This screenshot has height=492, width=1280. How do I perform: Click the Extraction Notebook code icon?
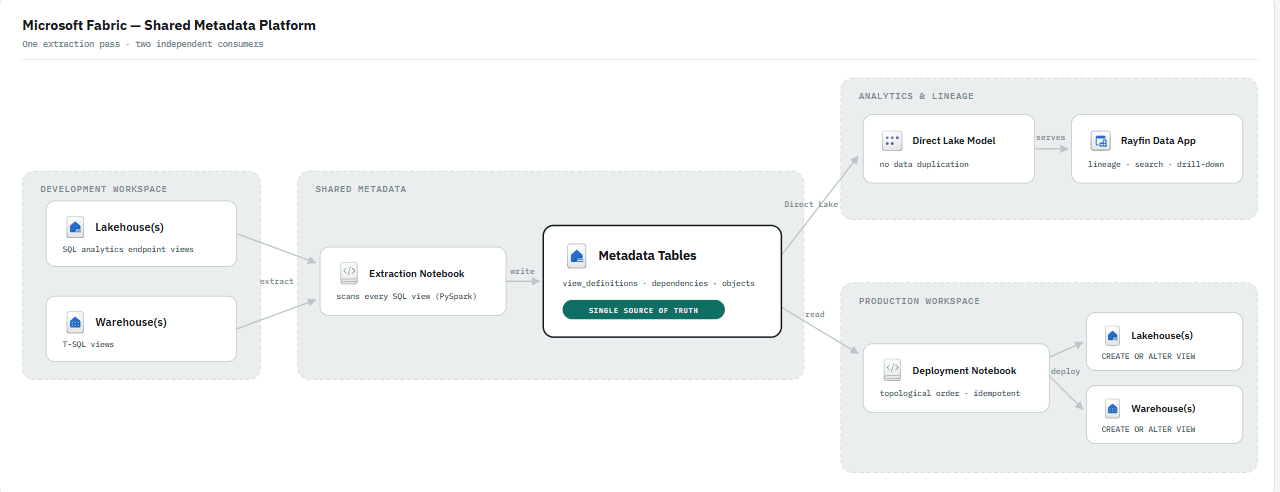(x=349, y=273)
